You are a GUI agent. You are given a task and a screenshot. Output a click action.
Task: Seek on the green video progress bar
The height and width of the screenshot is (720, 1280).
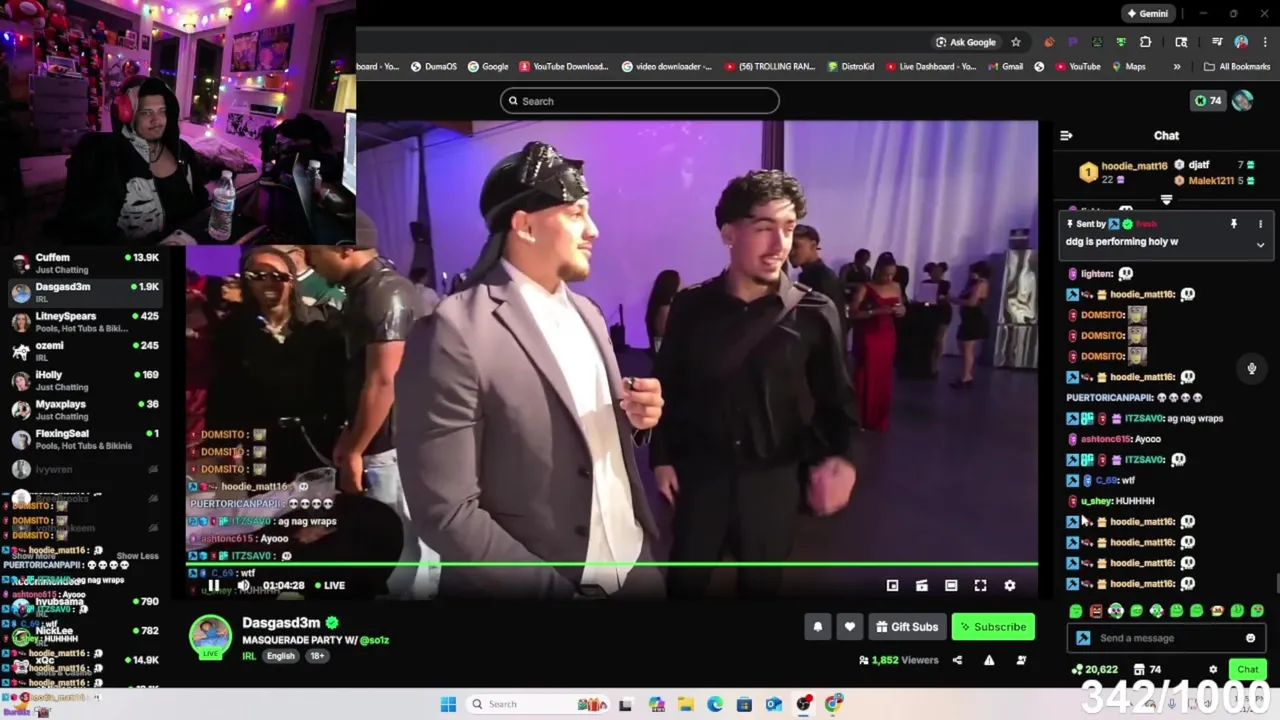[x=612, y=565]
